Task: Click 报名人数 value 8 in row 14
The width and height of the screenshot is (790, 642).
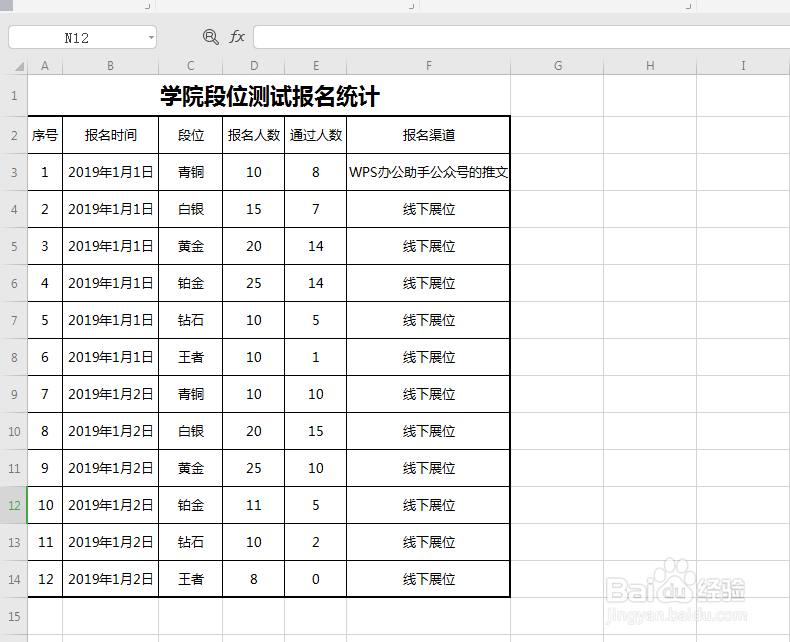Action: [253, 579]
